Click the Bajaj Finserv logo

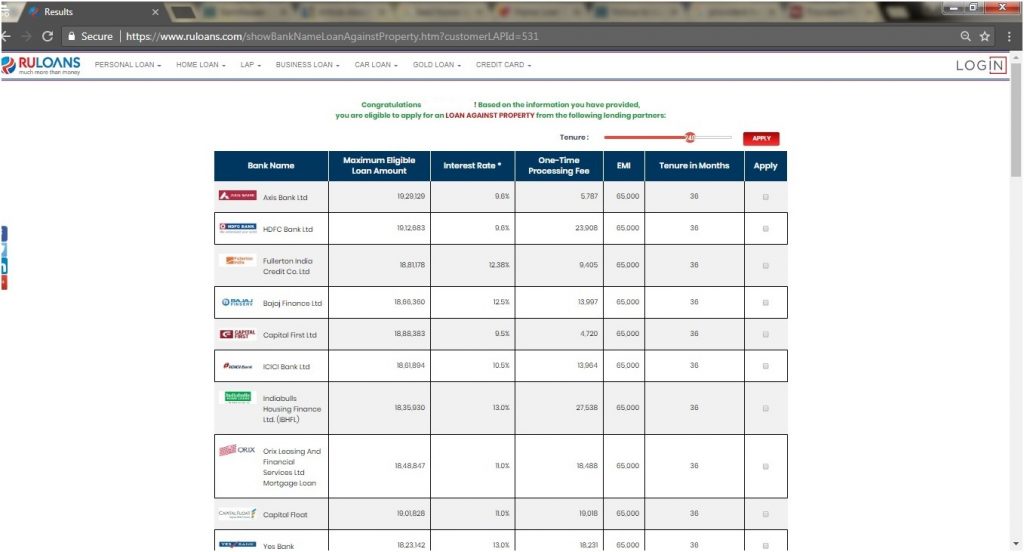238,302
